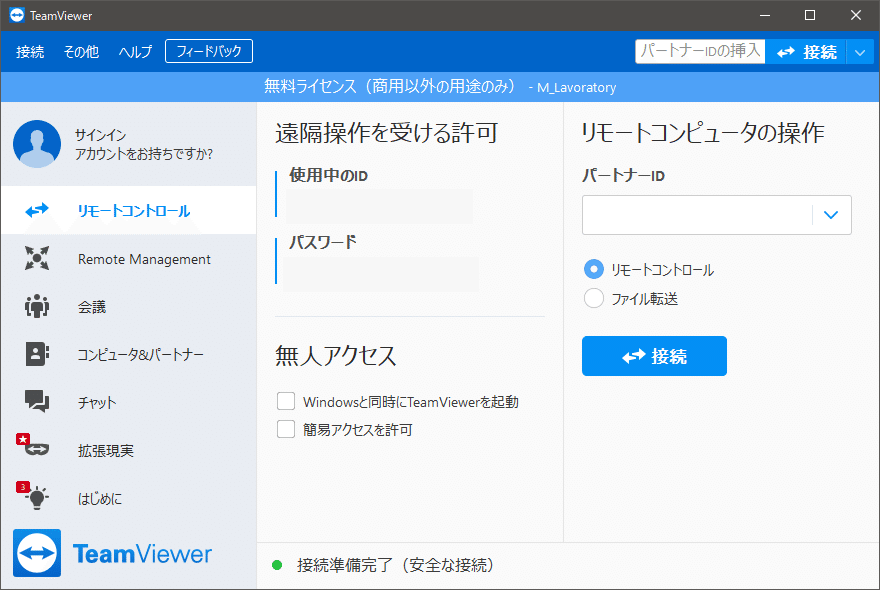
Task: Click the large blue 接続 button
Action: click(x=654, y=356)
